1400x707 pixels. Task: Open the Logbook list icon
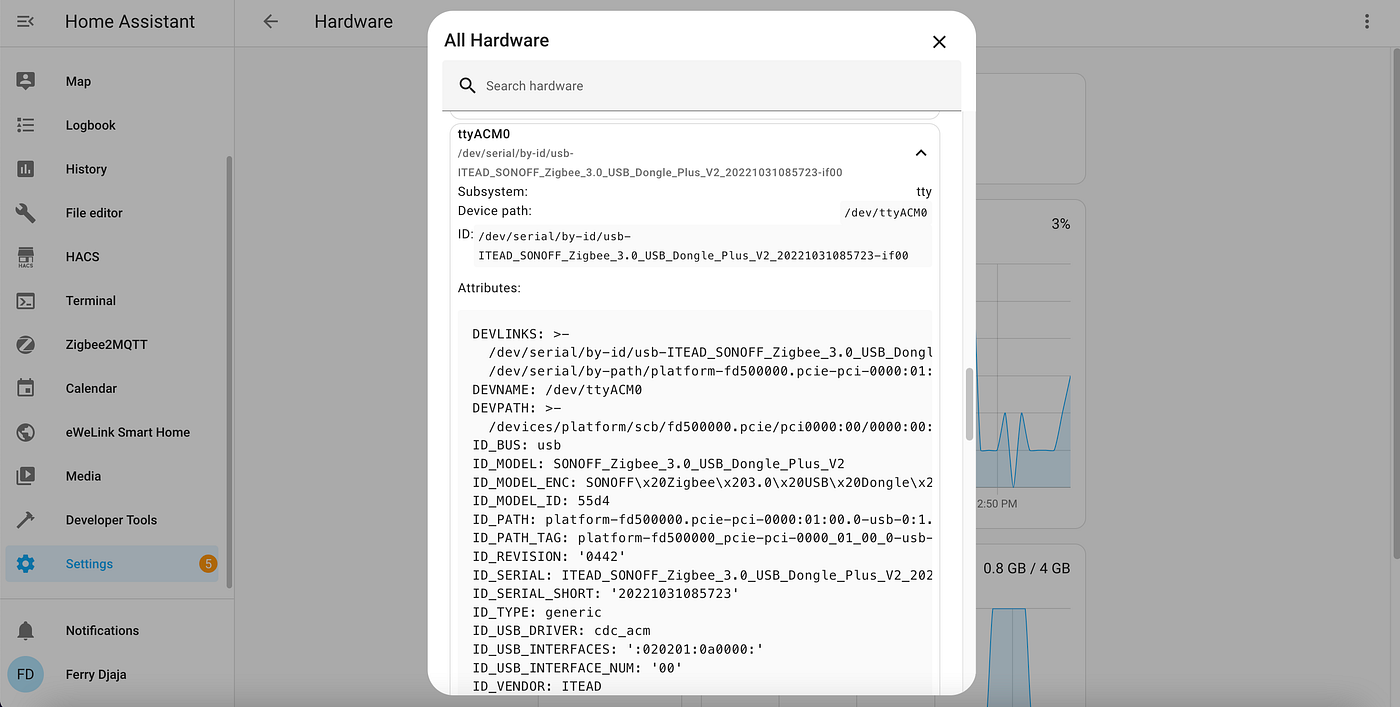coord(26,125)
